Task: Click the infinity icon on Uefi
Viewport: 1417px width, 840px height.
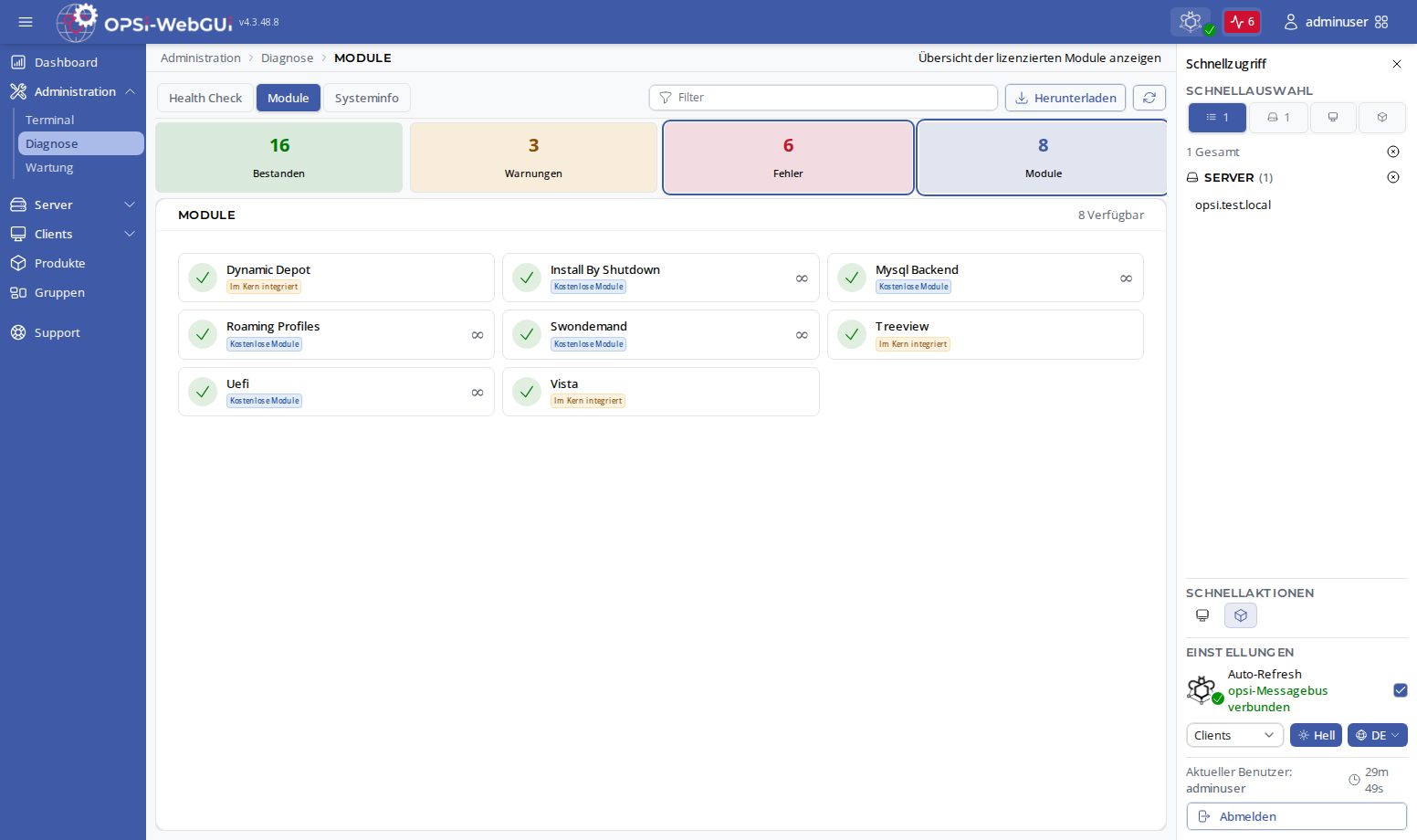Action: (x=478, y=393)
